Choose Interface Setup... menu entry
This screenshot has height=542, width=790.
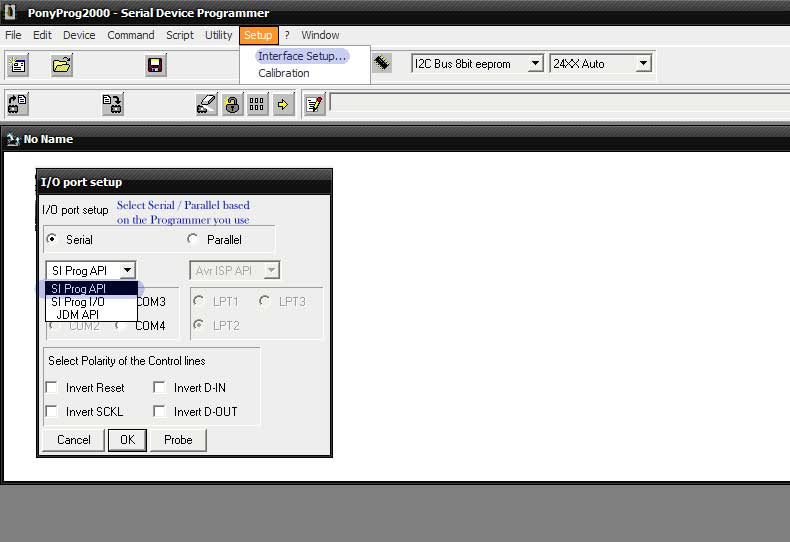(302, 56)
